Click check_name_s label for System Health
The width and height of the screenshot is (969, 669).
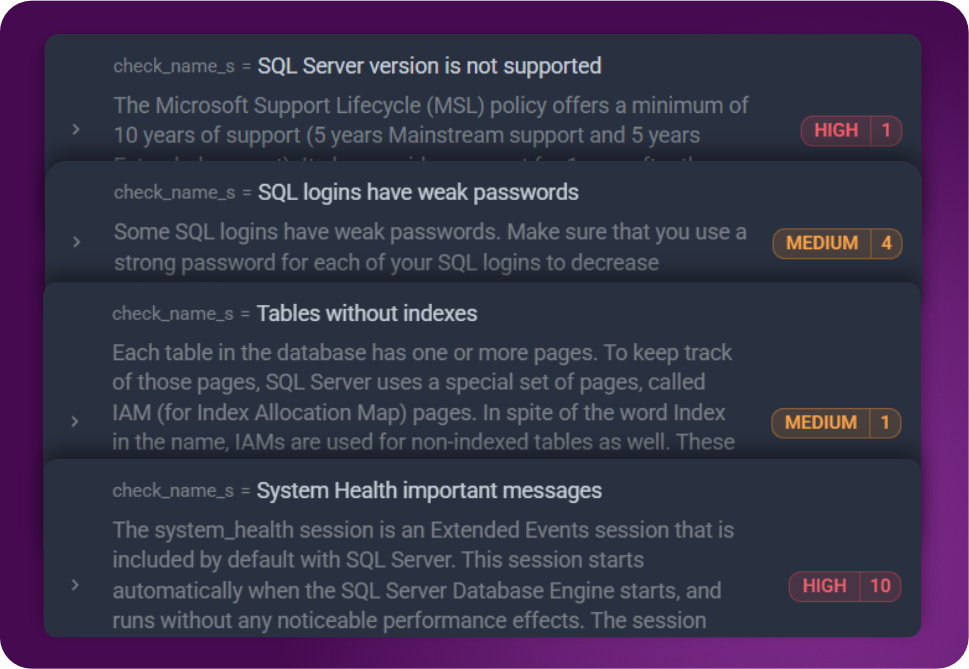(x=174, y=491)
